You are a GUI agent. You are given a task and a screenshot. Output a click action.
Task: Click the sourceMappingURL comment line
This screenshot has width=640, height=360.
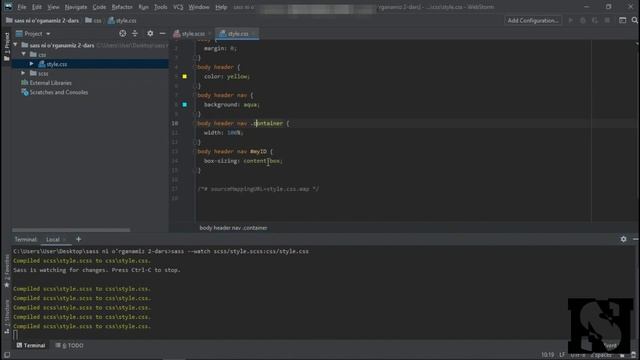(x=258, y=189)
